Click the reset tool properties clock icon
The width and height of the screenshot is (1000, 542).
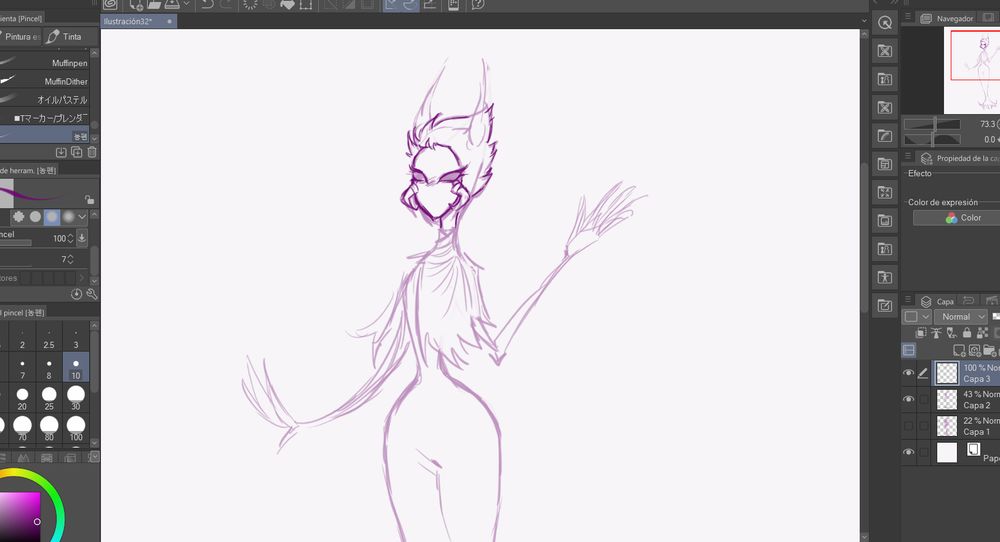coord(77,294)
